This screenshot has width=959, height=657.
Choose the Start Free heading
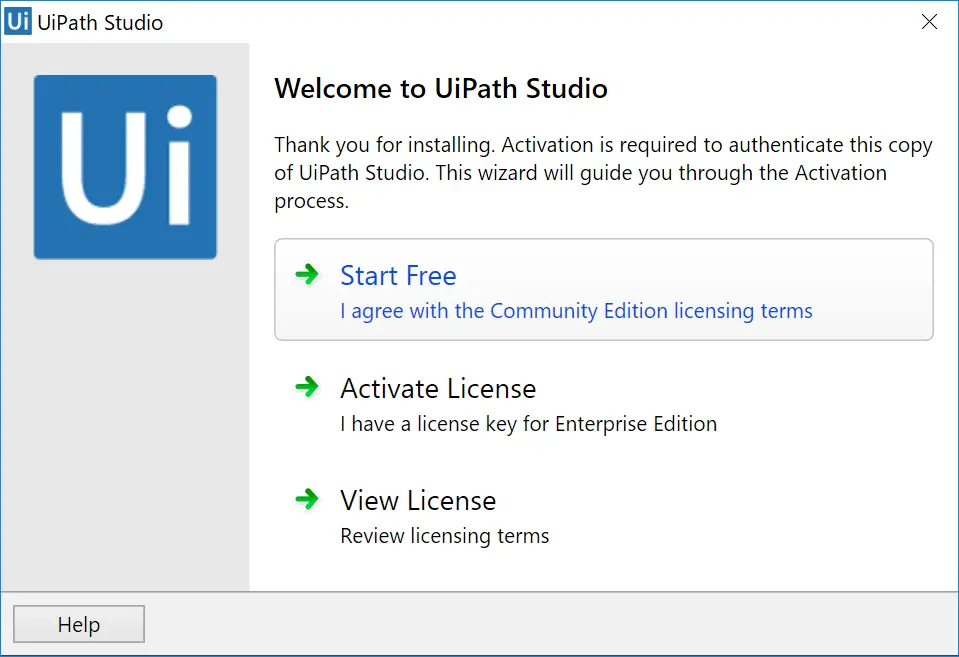pyautogui.click(x=398, y=275)
